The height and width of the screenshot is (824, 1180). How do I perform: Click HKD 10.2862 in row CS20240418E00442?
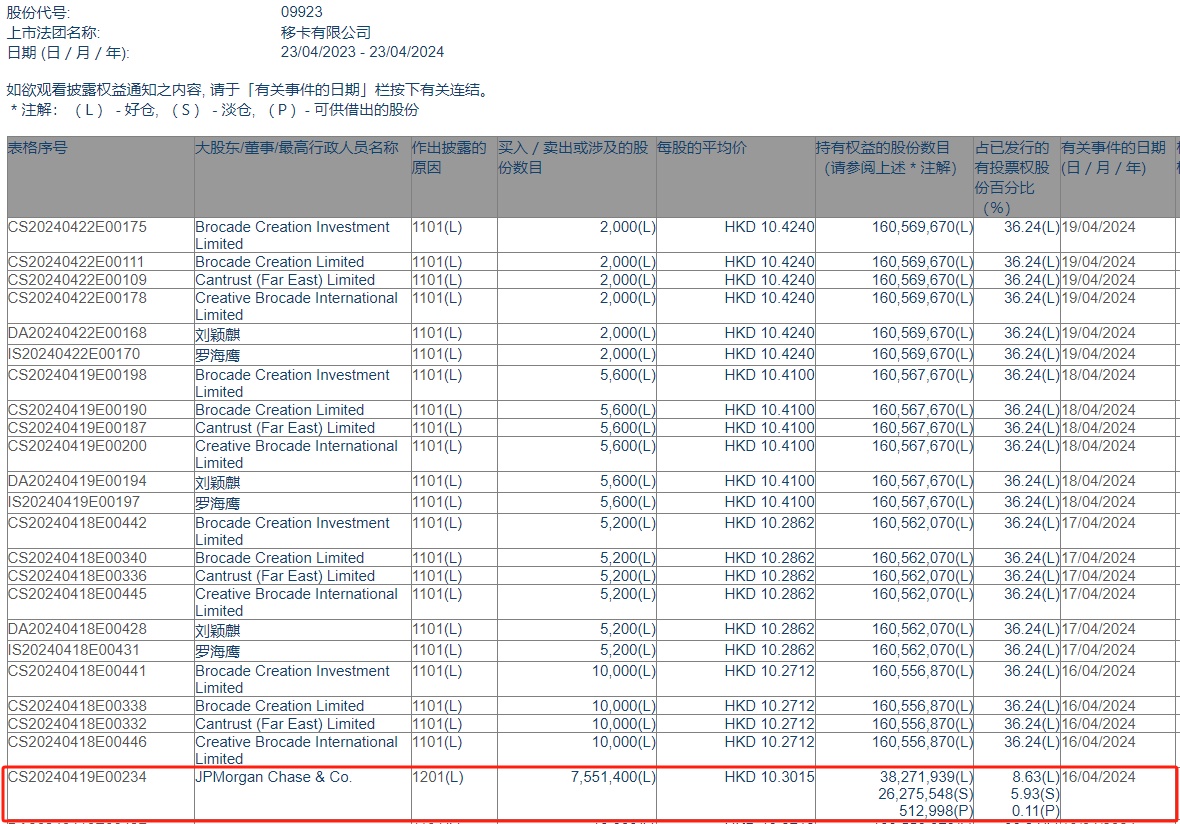tap(769, 523)
